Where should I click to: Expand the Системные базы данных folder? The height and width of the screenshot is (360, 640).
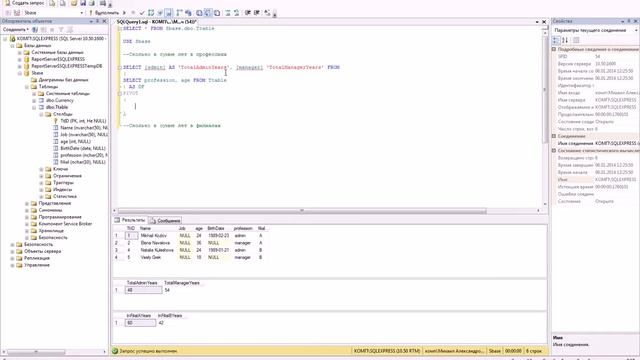20,53
